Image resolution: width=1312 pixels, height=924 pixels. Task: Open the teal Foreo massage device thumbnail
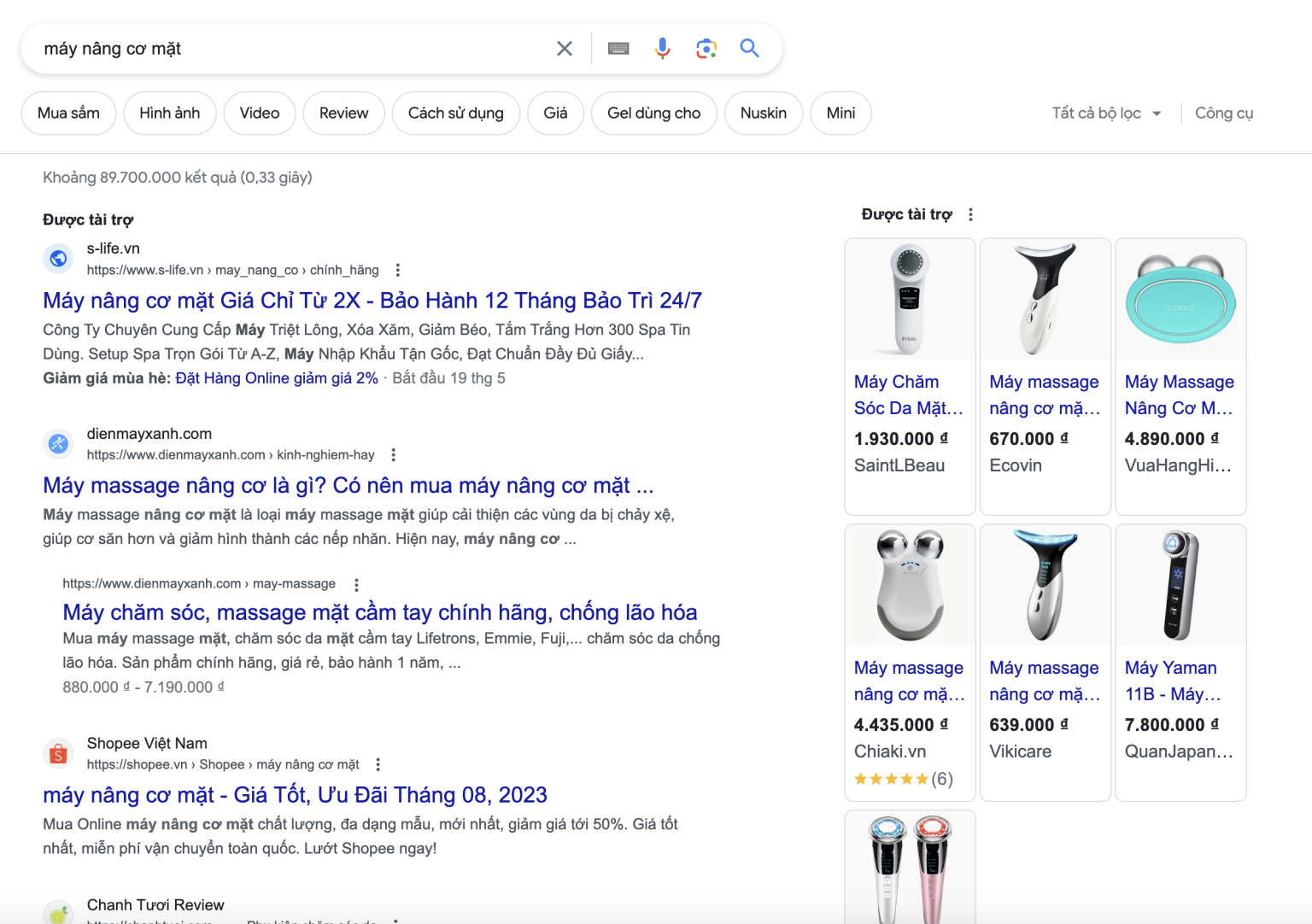[x=1180, y=299]
